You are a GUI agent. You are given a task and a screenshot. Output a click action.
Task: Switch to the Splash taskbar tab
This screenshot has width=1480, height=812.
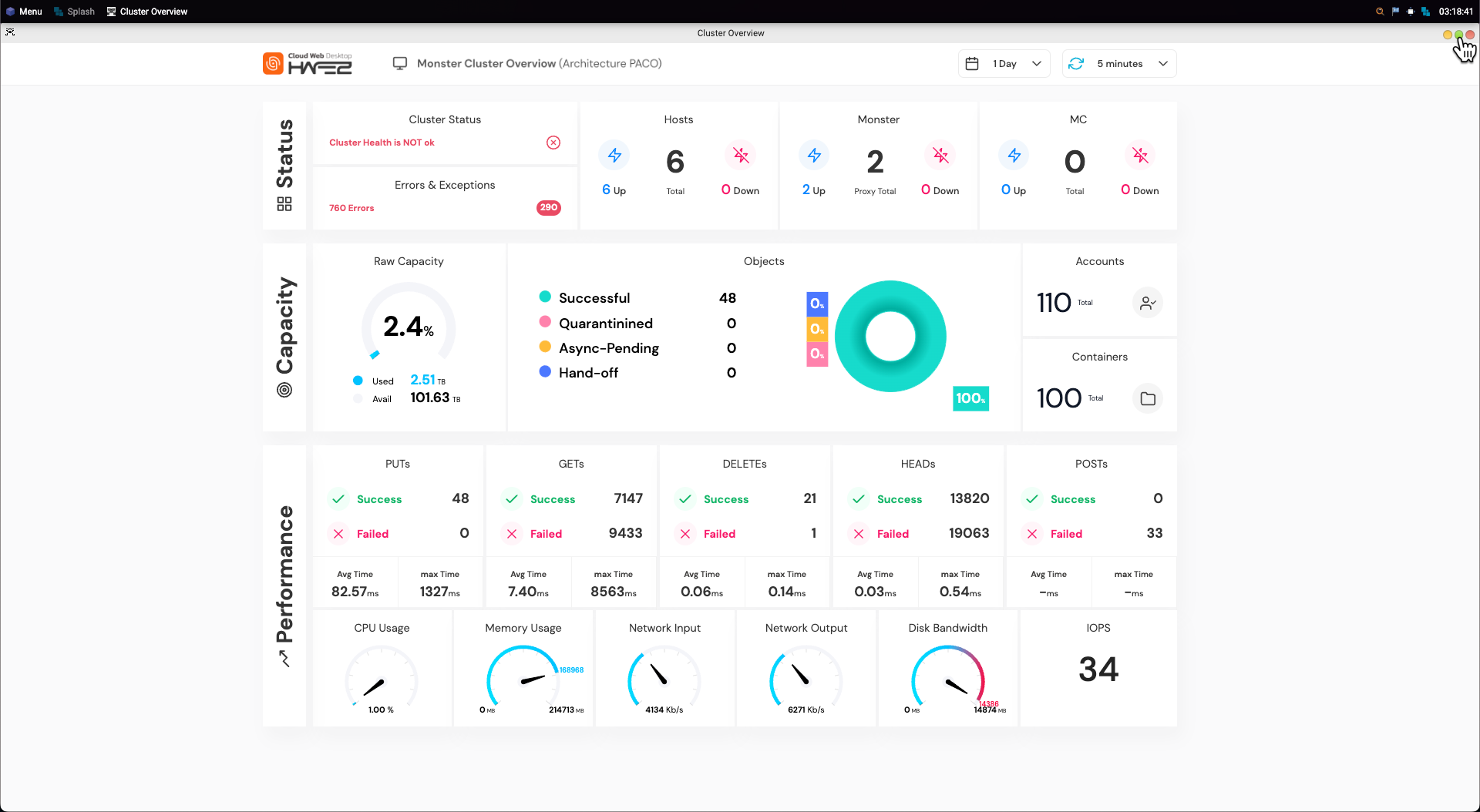click(x=75, y=12)
